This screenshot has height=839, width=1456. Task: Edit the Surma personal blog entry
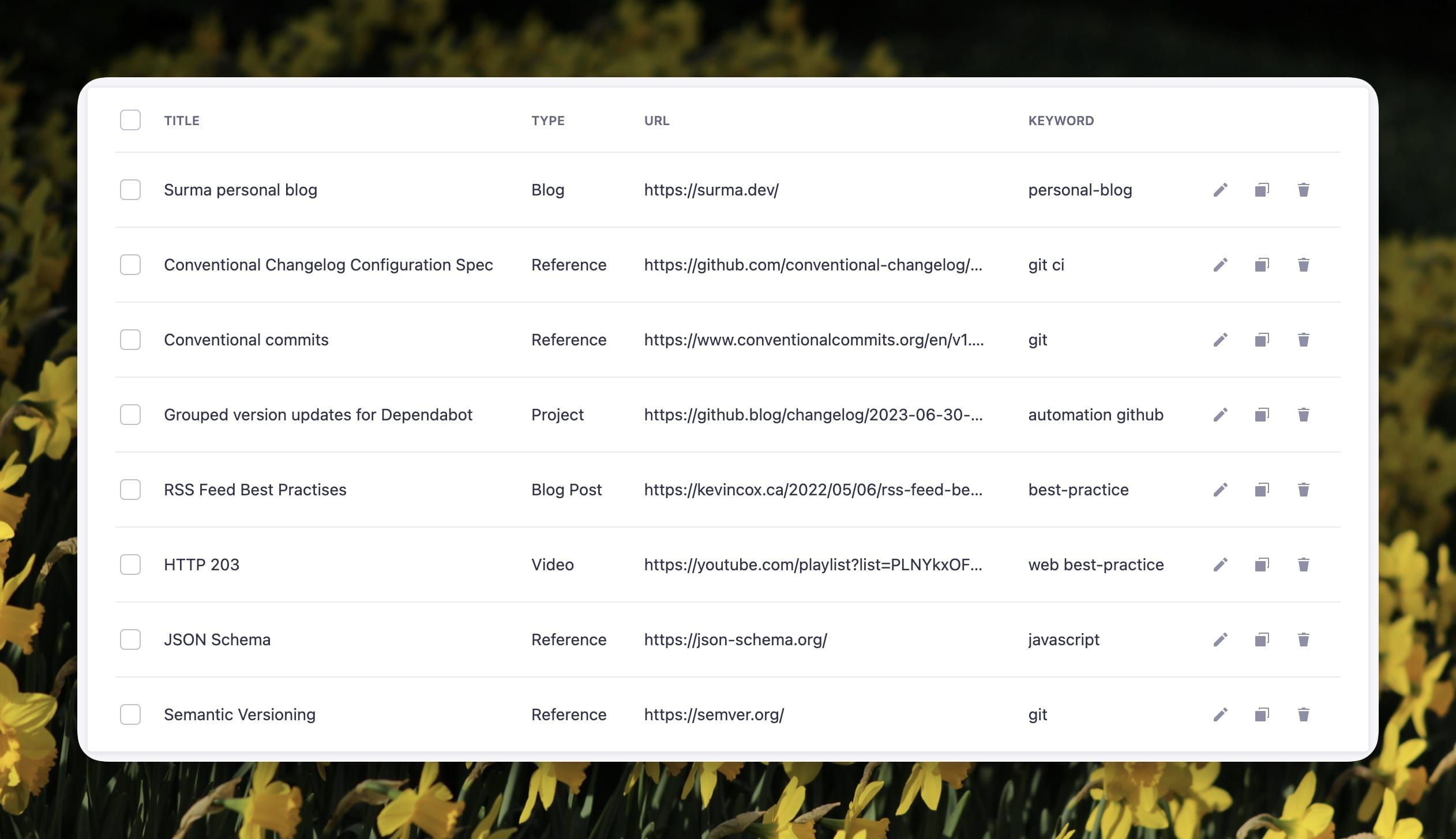point(1220,190)
